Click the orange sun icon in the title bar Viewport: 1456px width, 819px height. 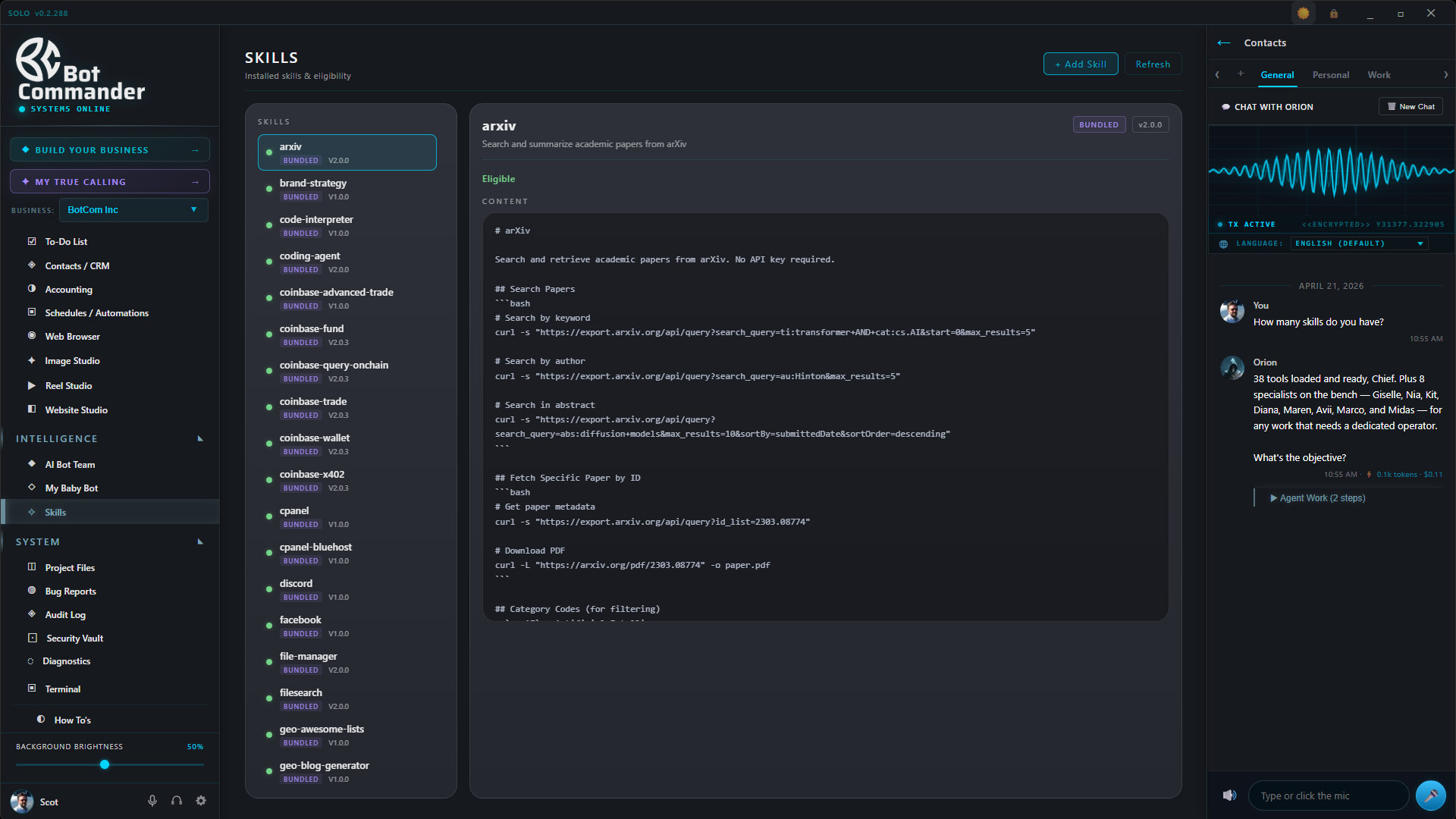pos(1304,13)
